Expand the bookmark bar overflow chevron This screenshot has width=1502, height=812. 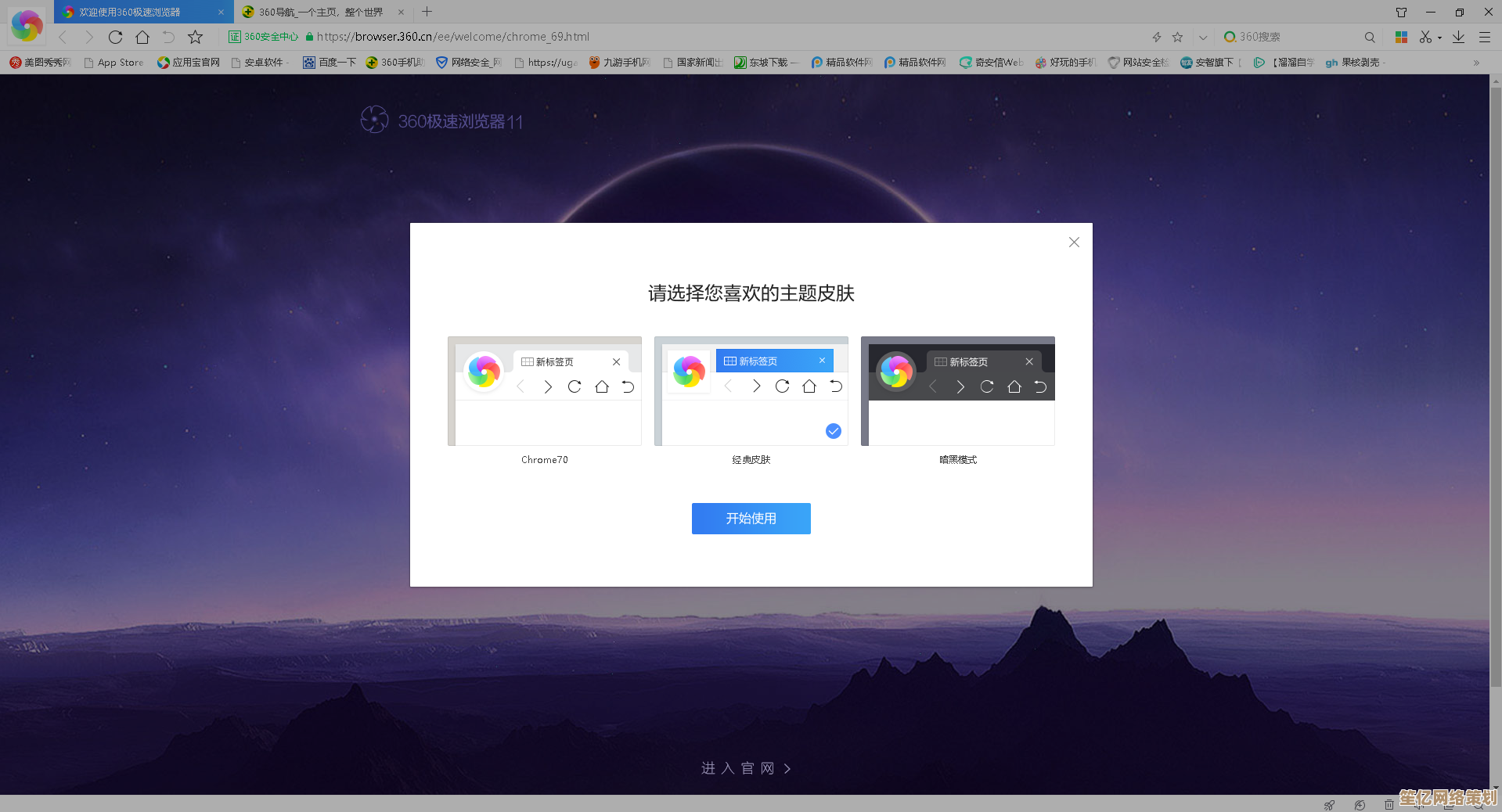click(1477, 63)
